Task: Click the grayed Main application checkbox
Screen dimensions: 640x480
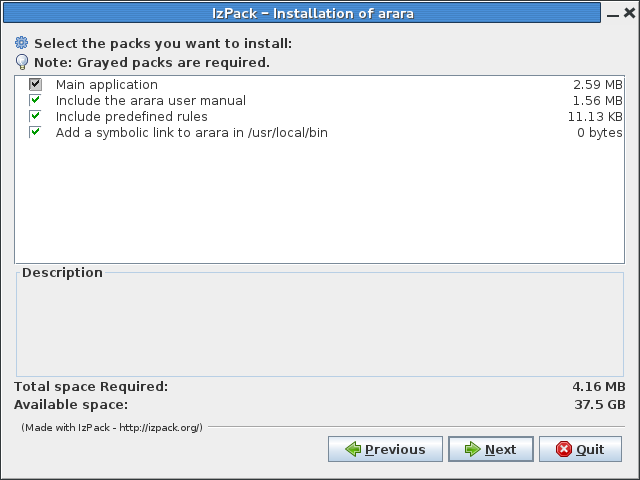Action: click(x=35, y=85)
